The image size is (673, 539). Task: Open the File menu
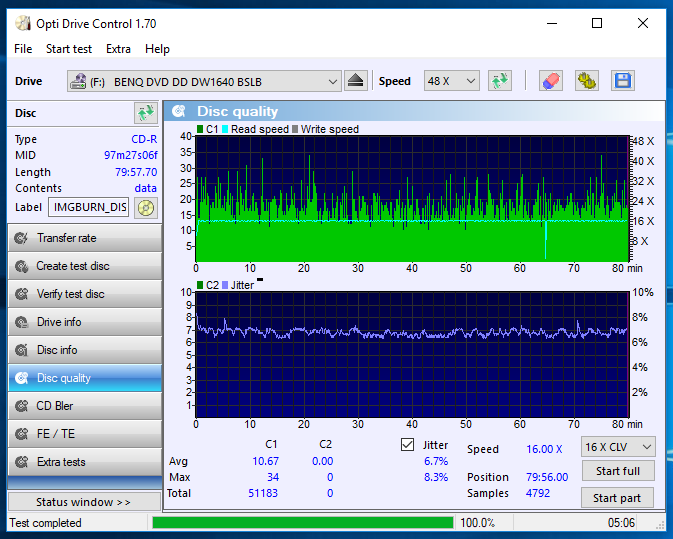(x=23, y=49)
